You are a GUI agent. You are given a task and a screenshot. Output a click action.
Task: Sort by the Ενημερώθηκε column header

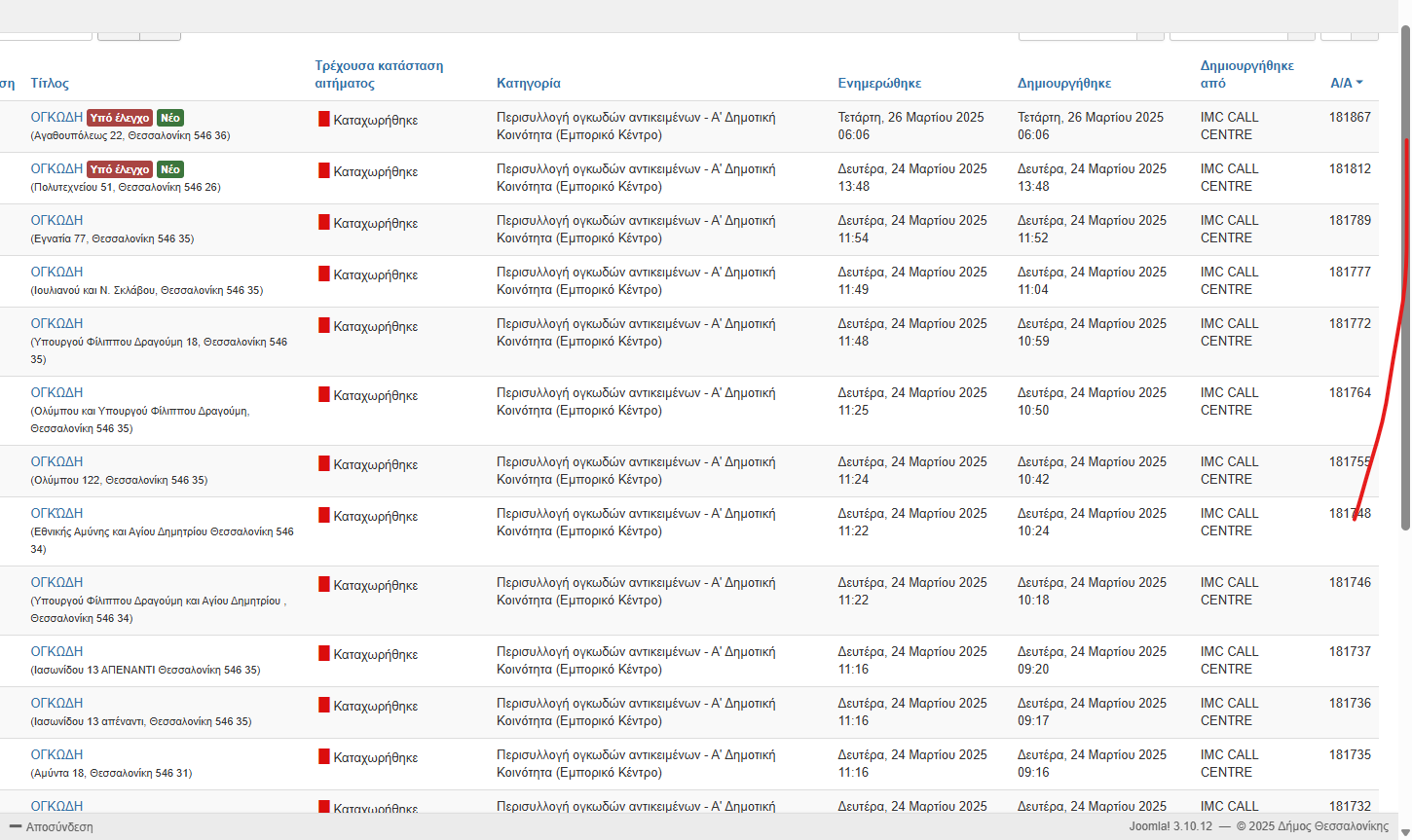pos(879,83)
